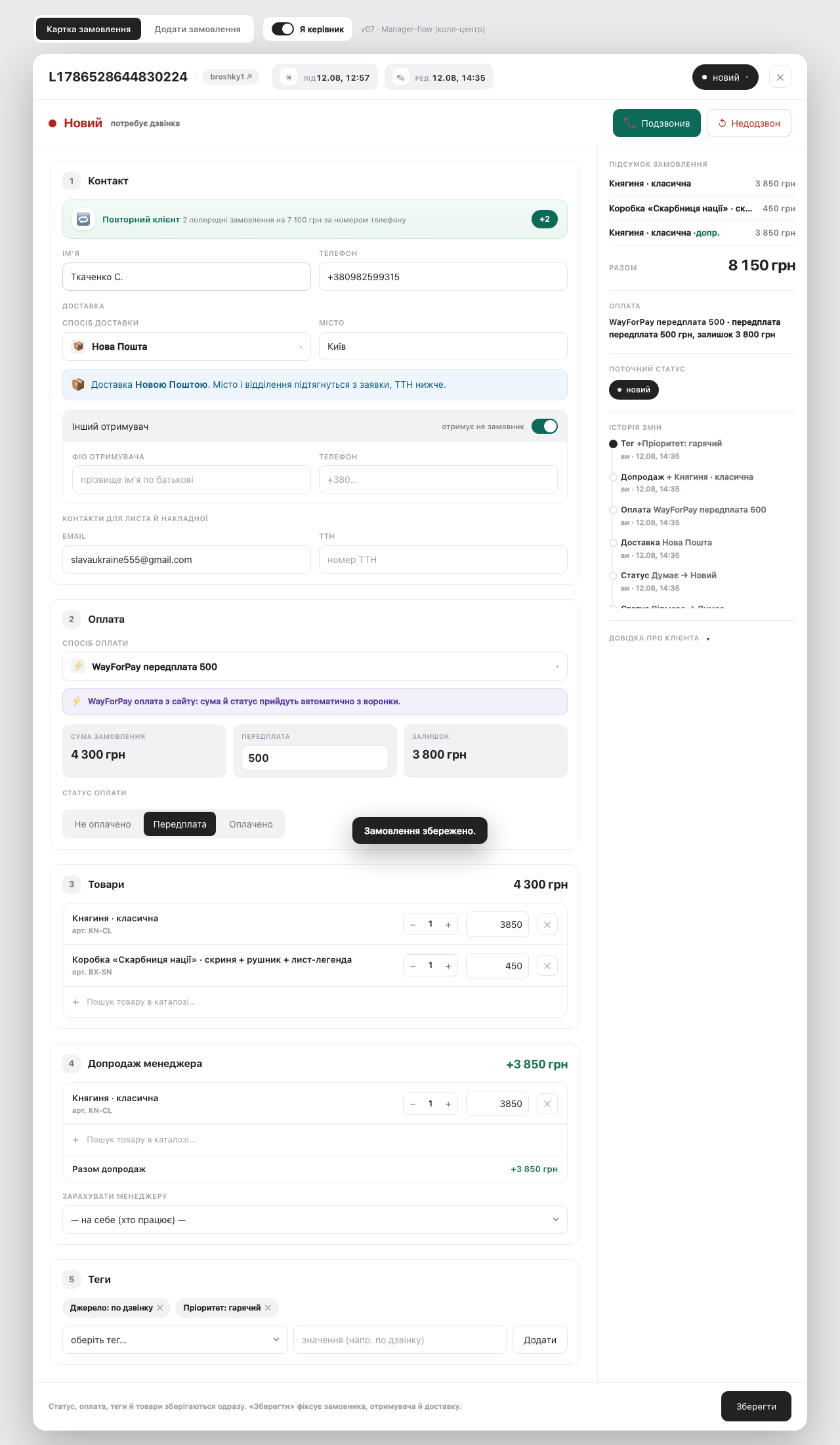Edit price 3850 in Допродаж row

click(x=497, y=1104)
